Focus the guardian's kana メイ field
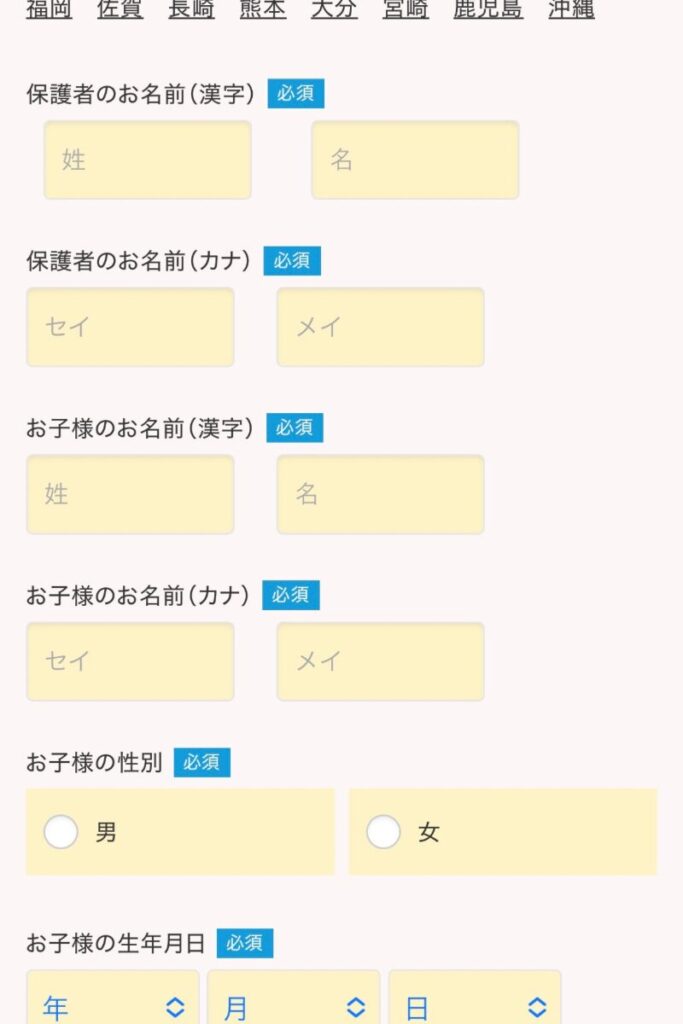Screen dimensions: 683x1024 click(380, 327)
